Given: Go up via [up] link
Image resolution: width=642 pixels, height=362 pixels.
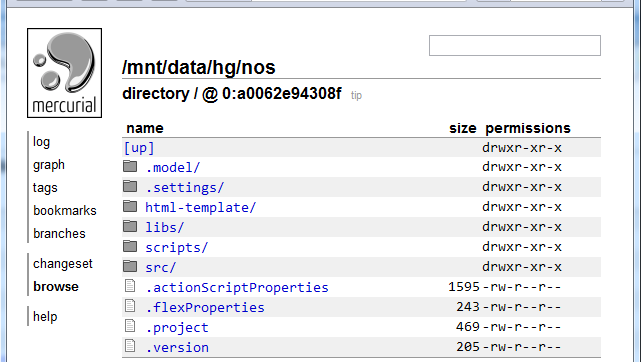Looking at the screenshot, I should point(139,148).
